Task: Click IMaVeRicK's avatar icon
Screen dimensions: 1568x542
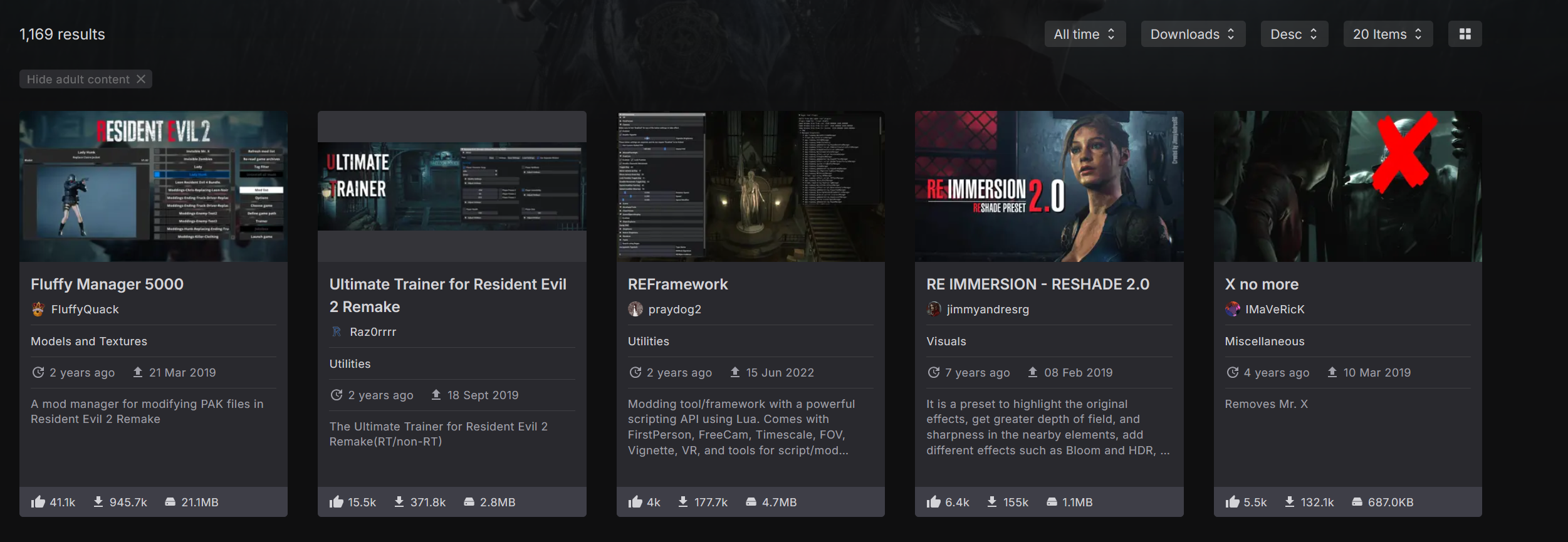Action: [x=1233, y=310]
